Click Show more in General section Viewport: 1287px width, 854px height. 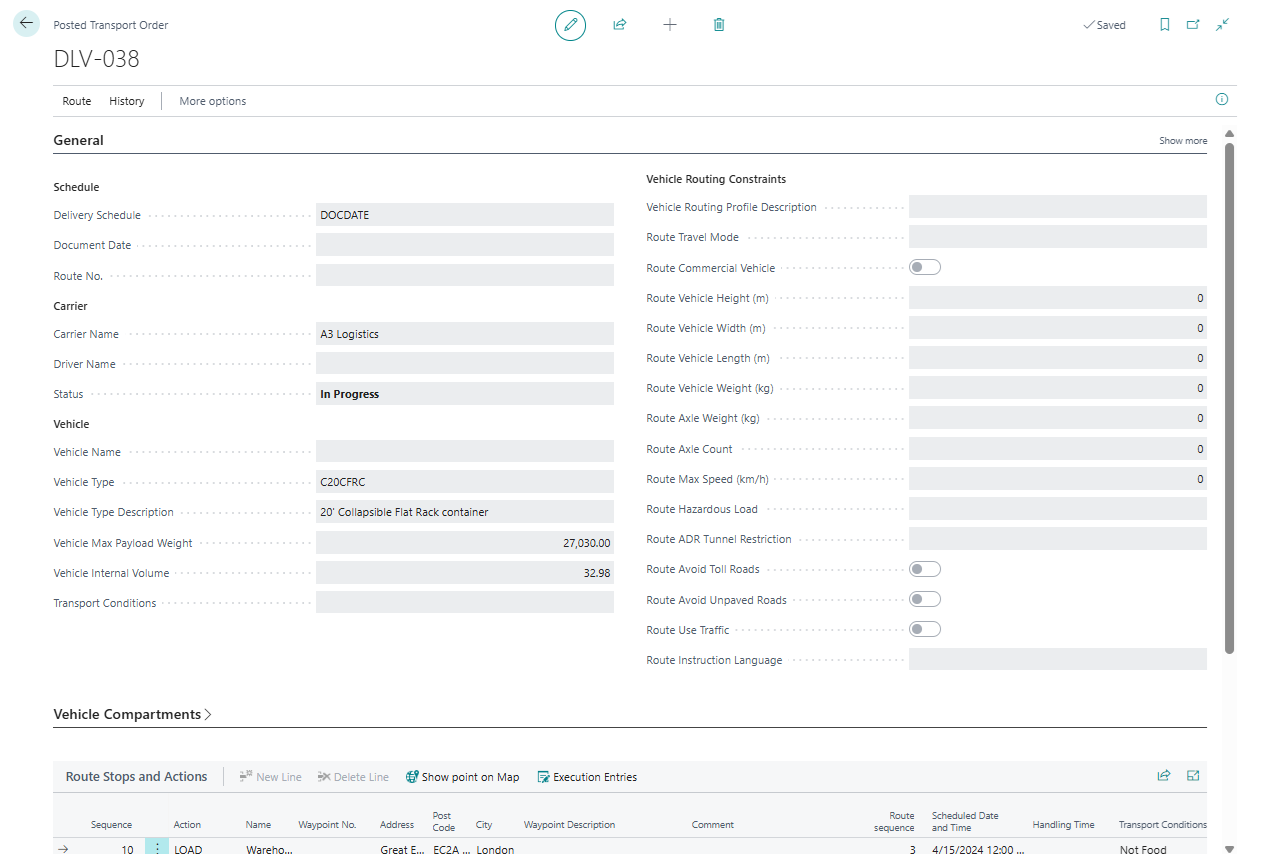coord(1183,141)
